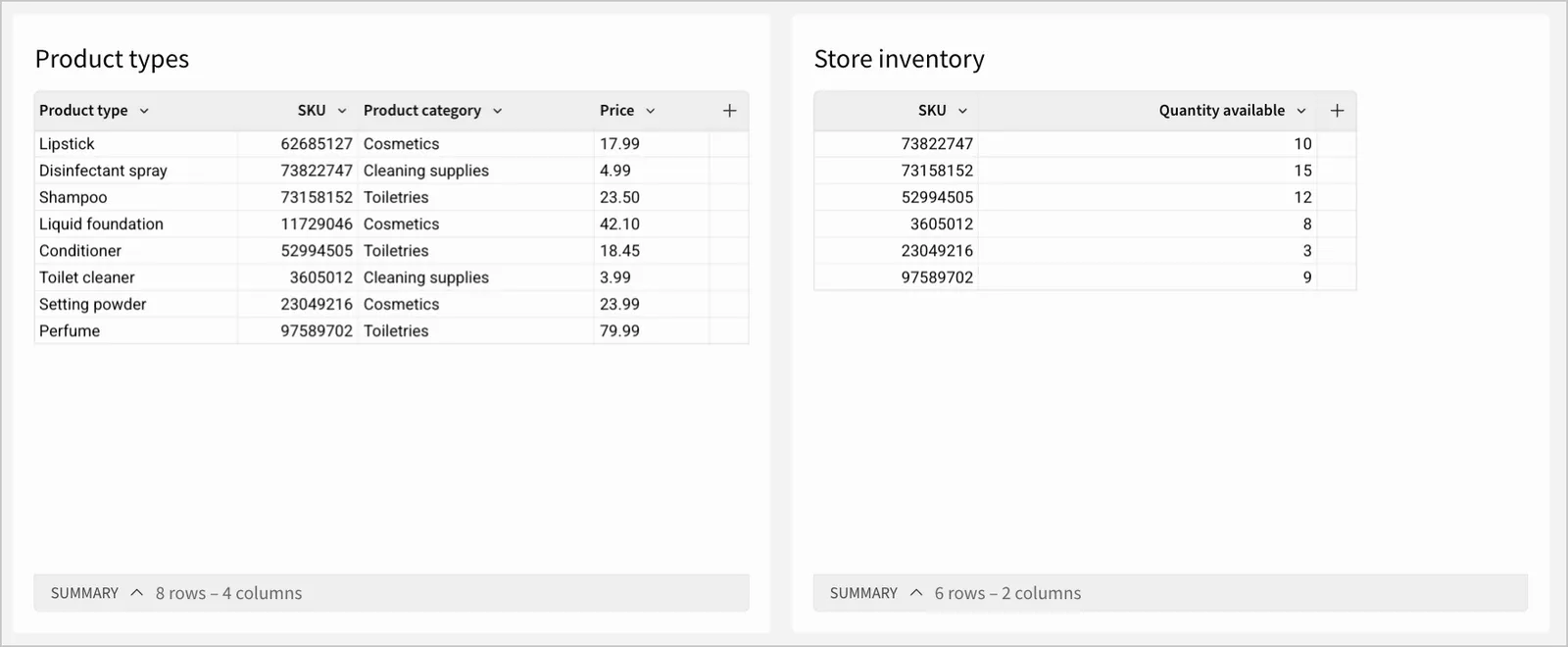Viewport: 1568px width, 647px height.
Task: Click the Lipstick cell
Action: tap(135, 144)
